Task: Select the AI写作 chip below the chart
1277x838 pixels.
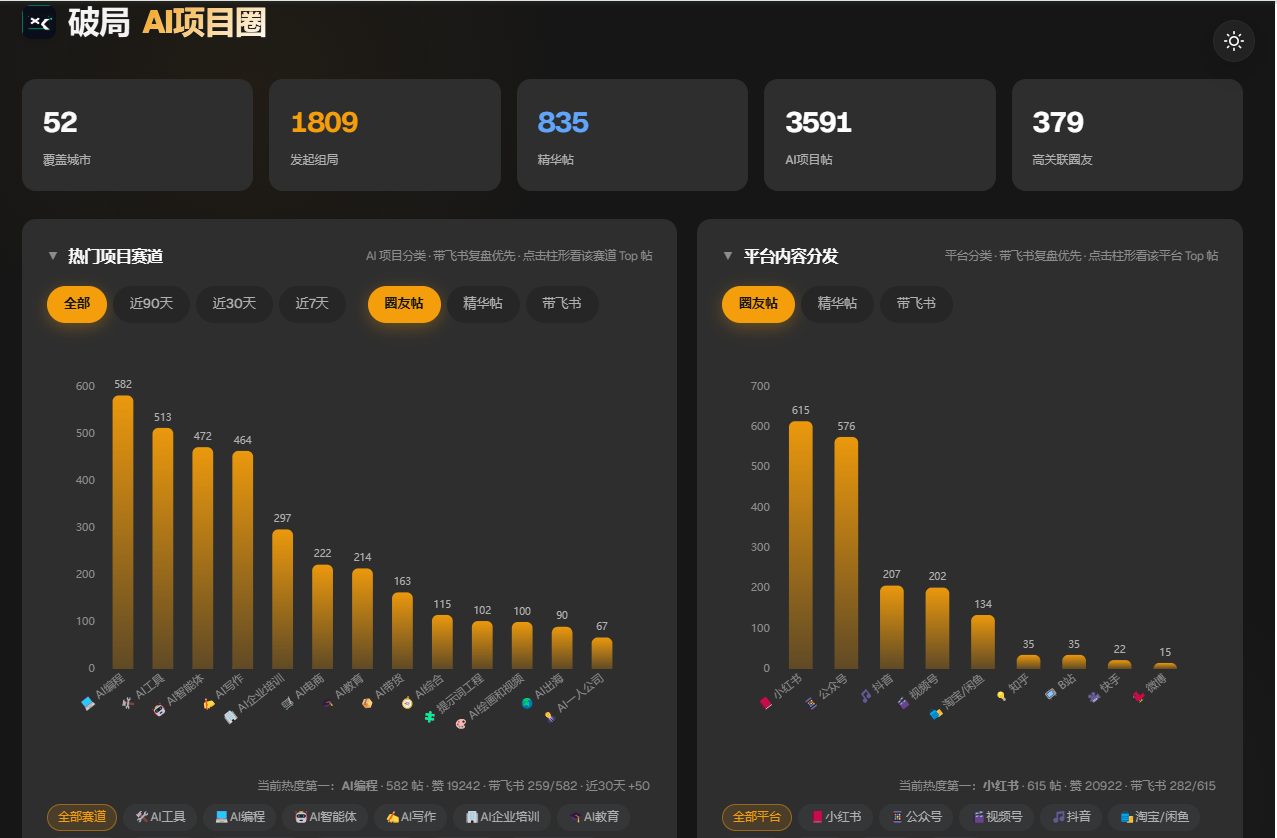Action: coord(411,817)
